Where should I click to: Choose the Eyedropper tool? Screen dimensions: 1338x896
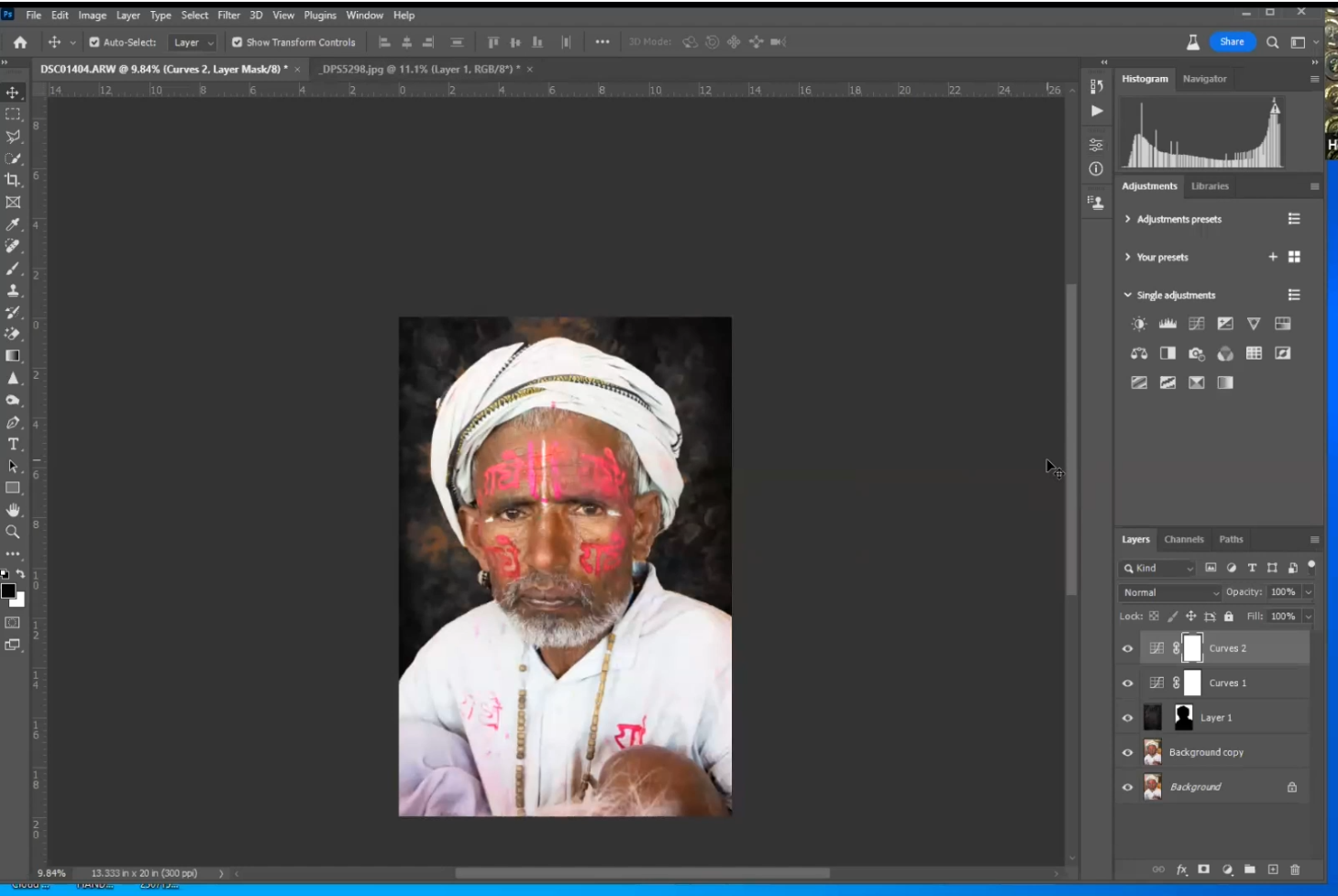pos(13,225)
